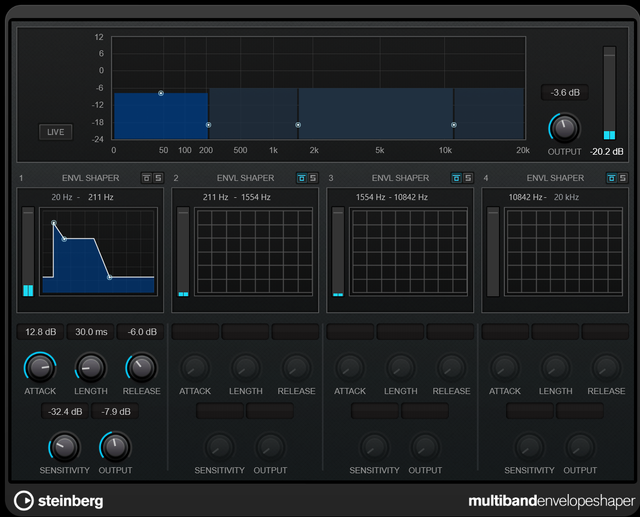This screenshot has height=517, width=640.
Task: Click band 3 empty attack value field
Action: coord(350,332)
